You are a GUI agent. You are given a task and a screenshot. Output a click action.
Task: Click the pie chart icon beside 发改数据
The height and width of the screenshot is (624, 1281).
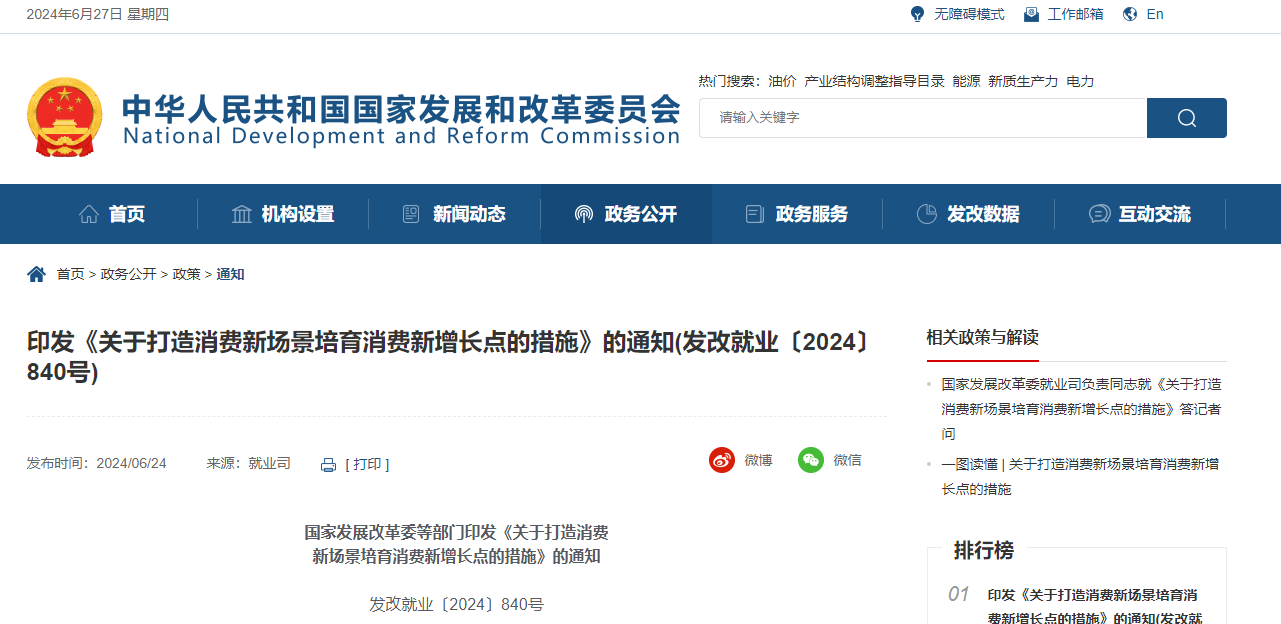pyautogui.click(x=927, y=214)
